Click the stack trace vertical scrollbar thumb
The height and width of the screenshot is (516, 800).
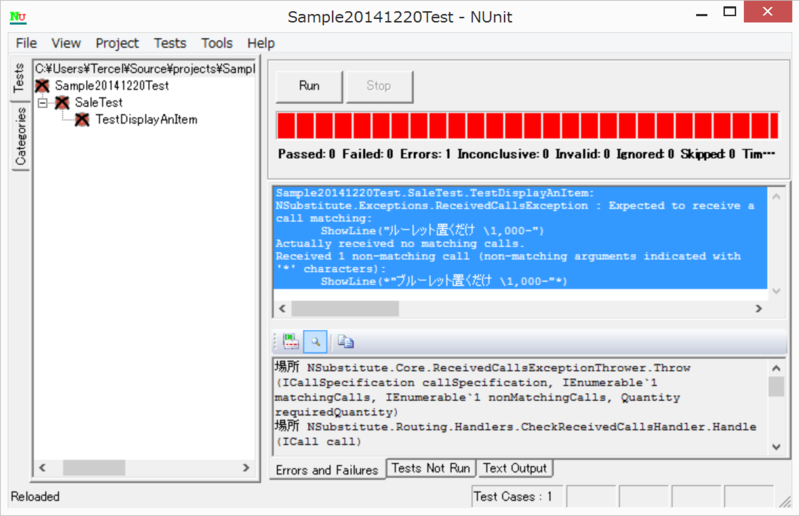pyautogui.click(x=776, y=386)
